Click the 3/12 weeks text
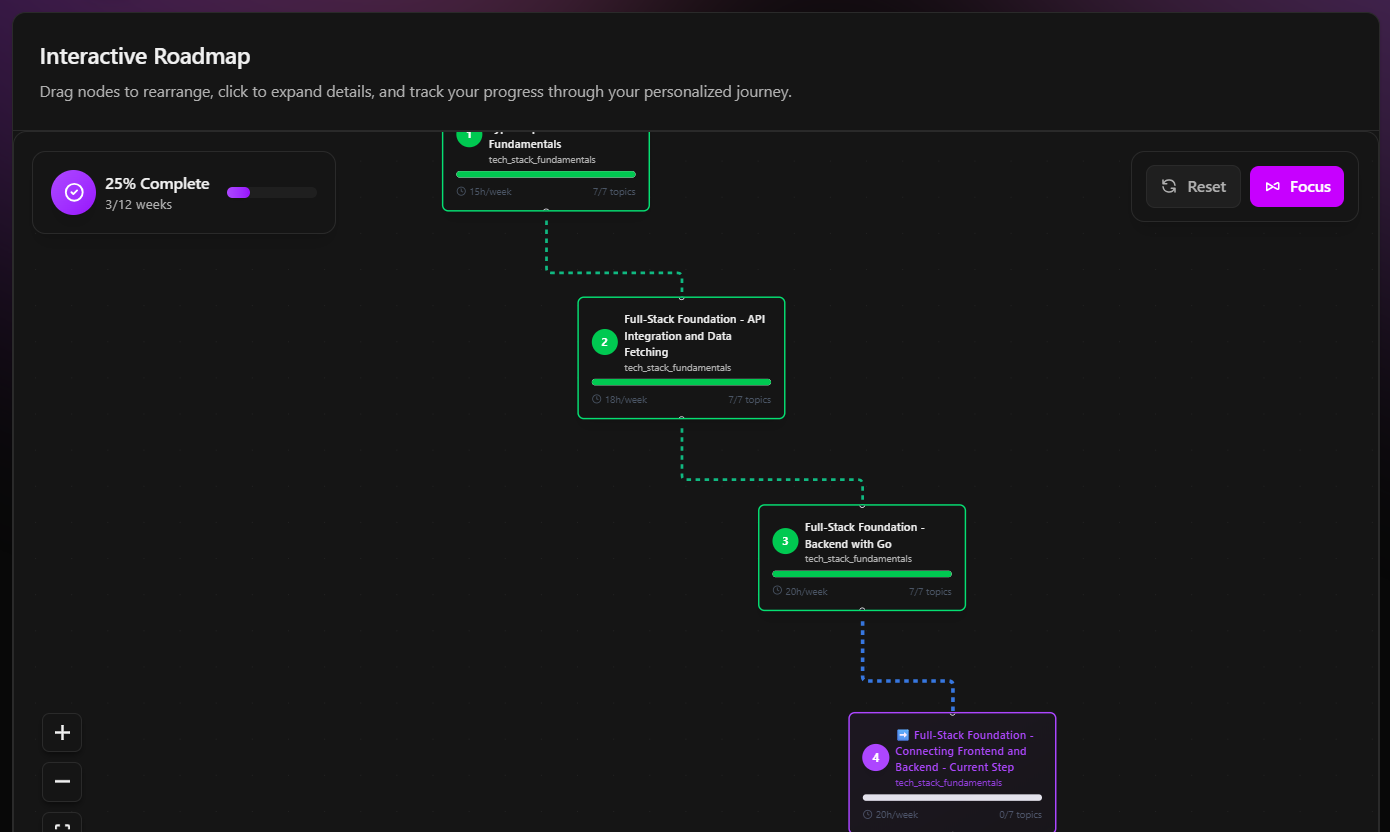 (x=139, y=205)
